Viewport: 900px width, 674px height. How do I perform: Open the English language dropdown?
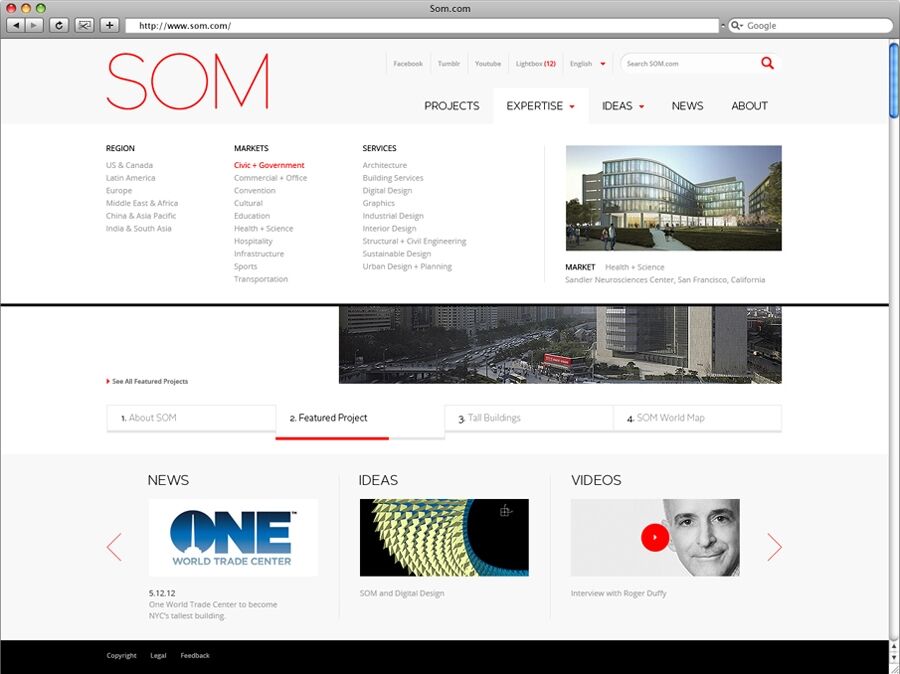(587, 64)
